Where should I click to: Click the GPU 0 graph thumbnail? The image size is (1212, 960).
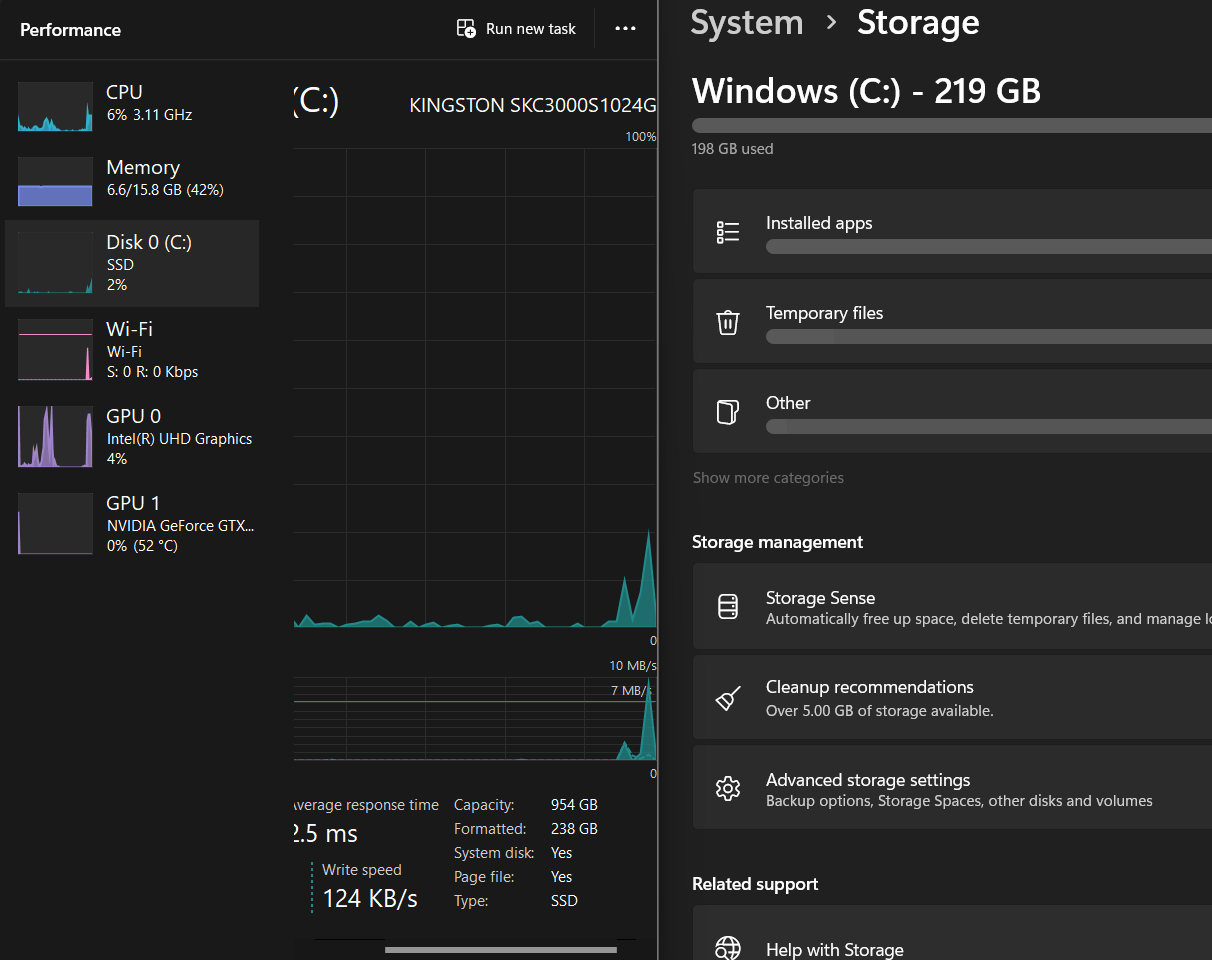coord(55,437)
